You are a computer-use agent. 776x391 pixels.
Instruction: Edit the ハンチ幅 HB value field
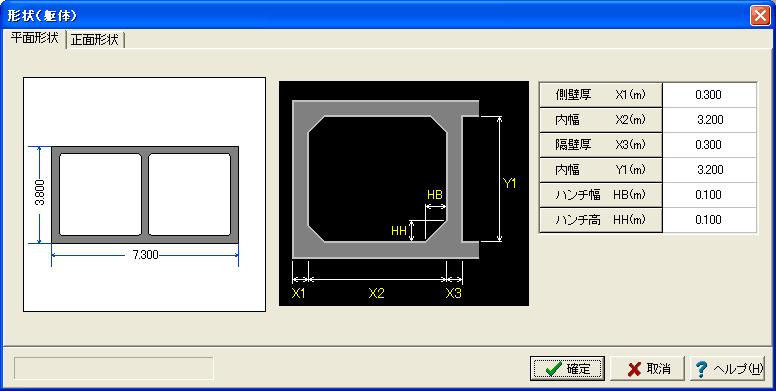click(709, 195)
